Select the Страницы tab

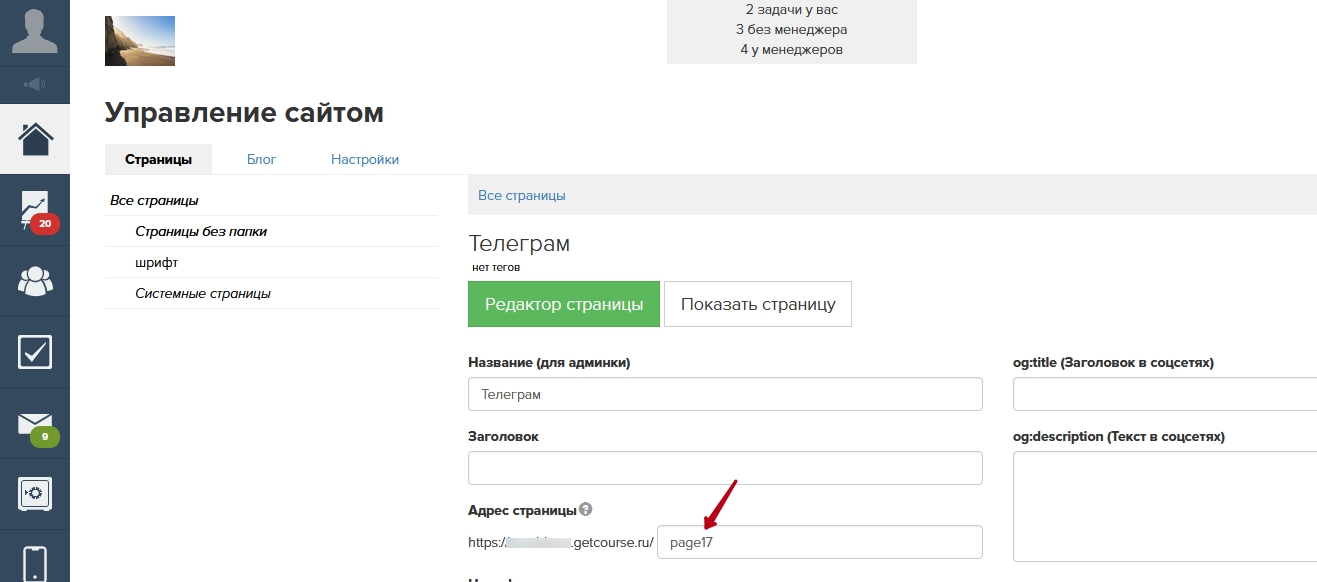tap(158, 159)
